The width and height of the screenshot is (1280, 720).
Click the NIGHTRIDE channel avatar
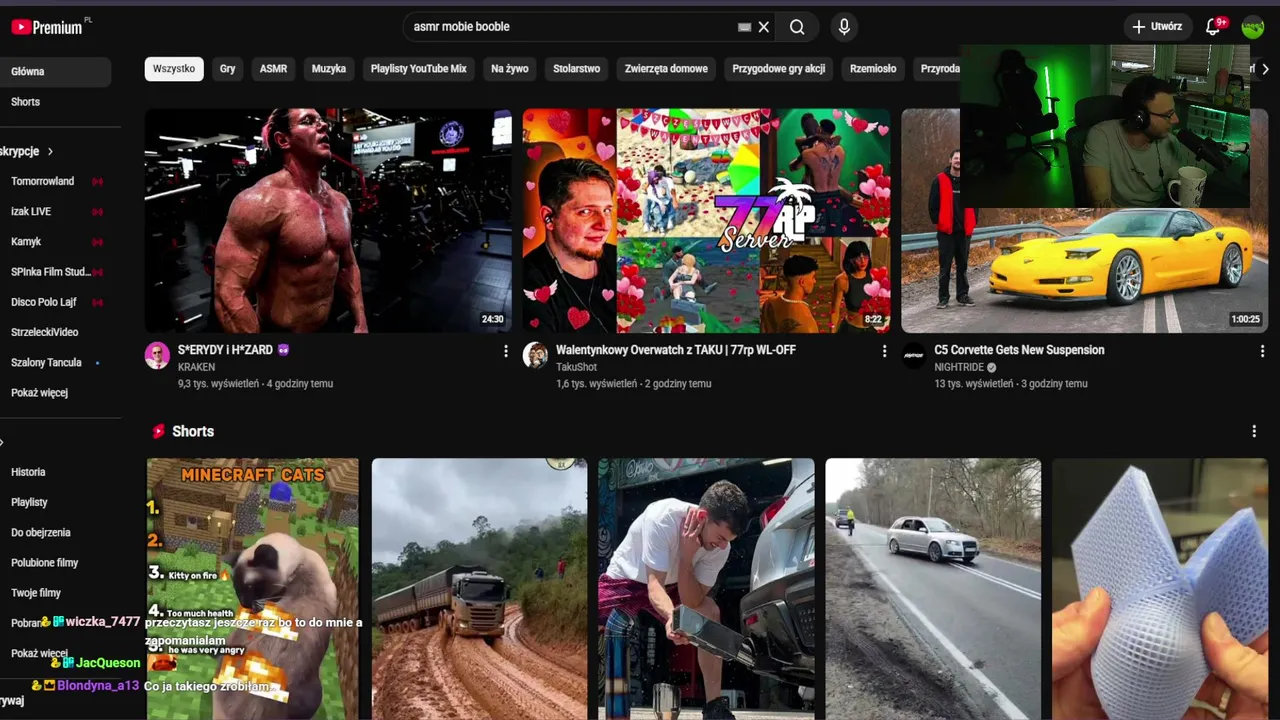[x=914, y=355]
